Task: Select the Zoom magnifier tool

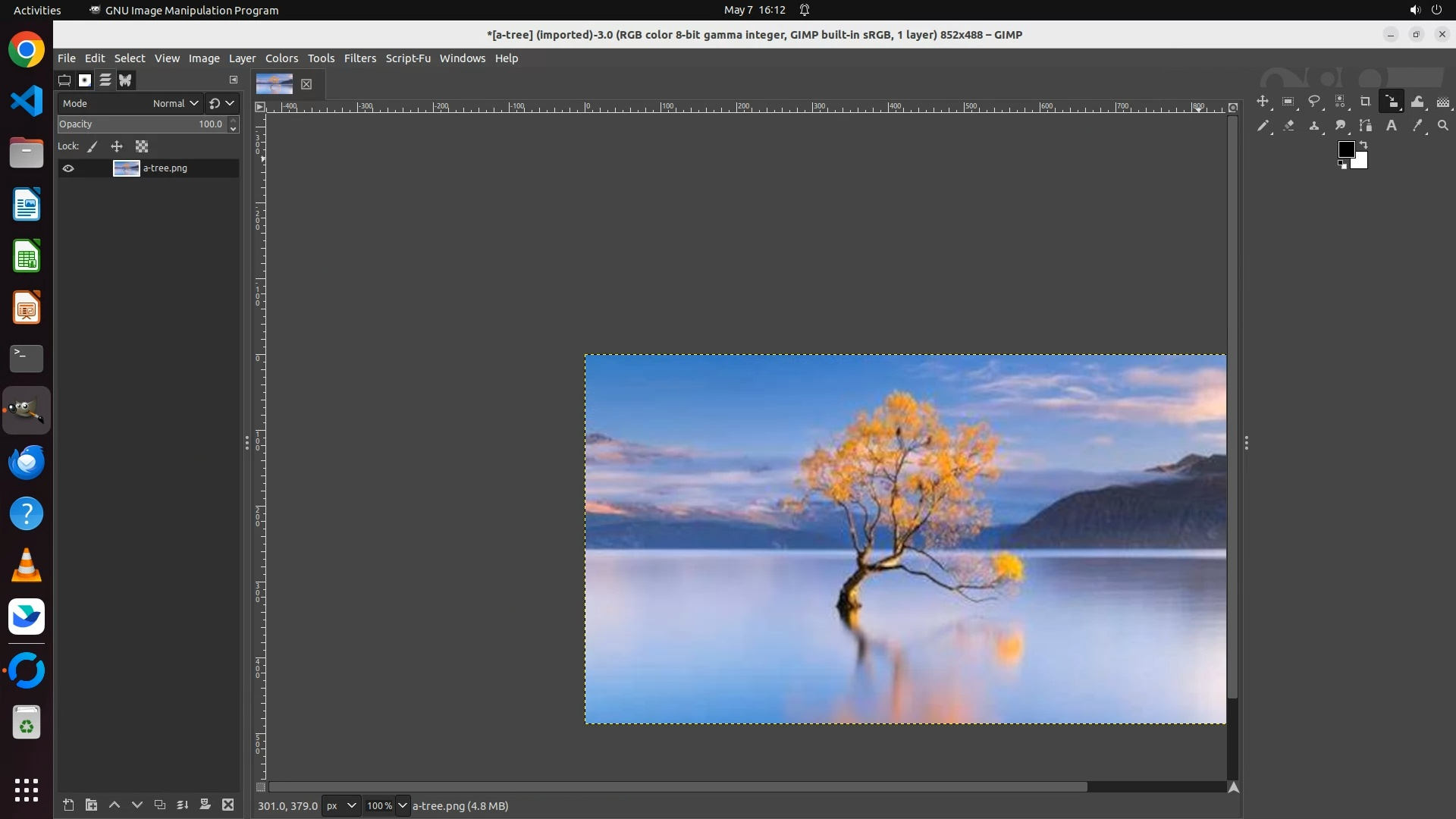Action: click(x=1443, y=126)
